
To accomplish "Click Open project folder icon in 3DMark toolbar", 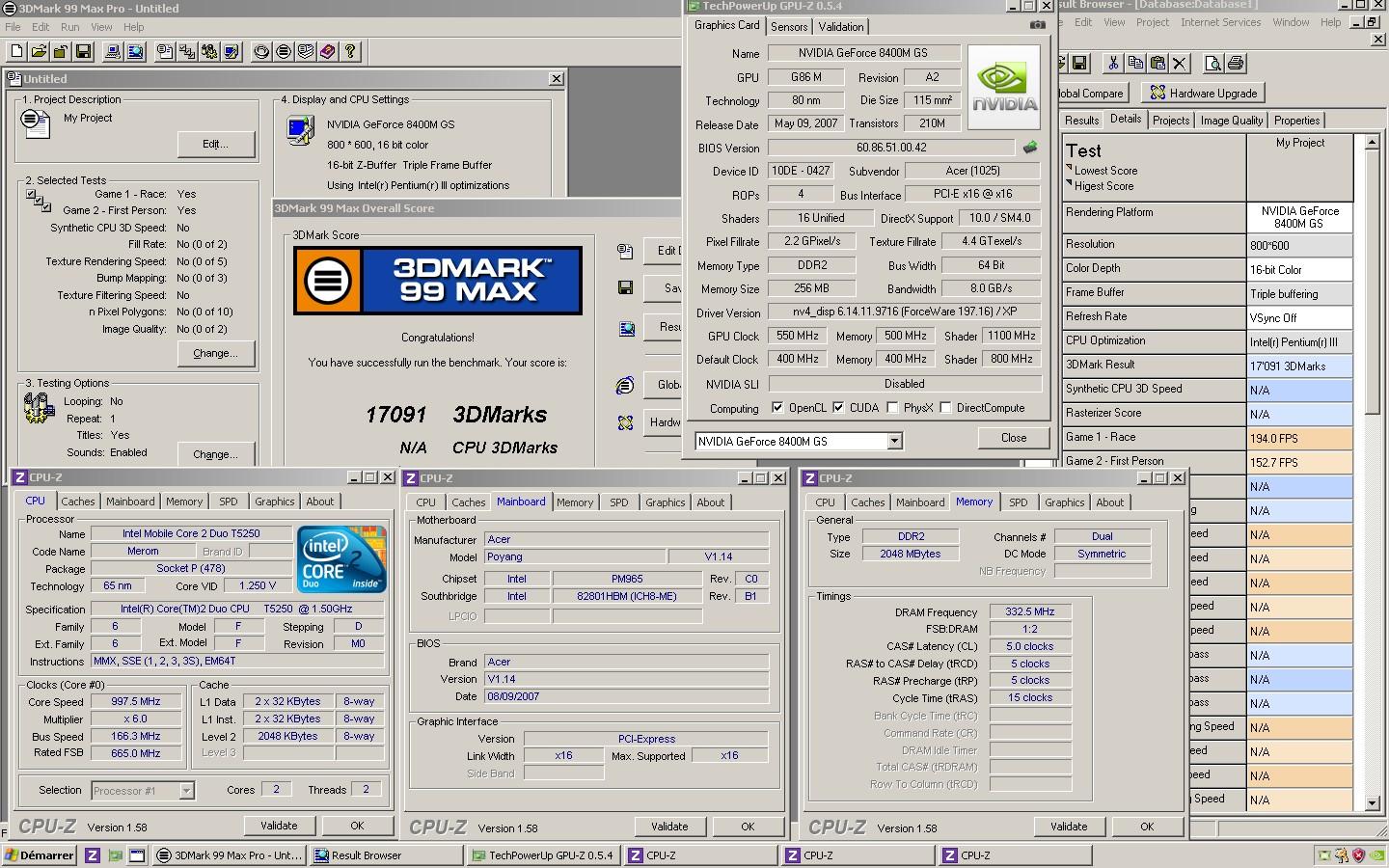I will (x=39, y=51).
